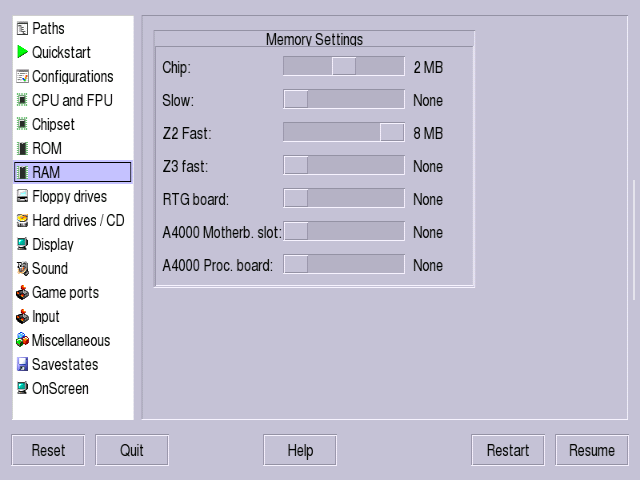Click the A4000 Motherb. slot slider handle
This screenshot has height=480, width=640.
point(296,231)
